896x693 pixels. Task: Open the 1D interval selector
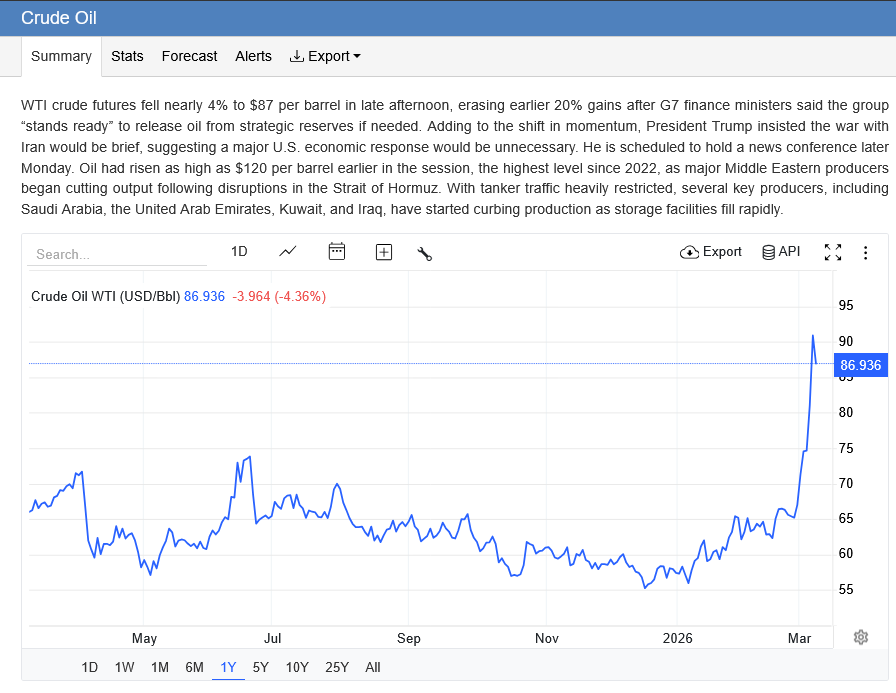coord(239,251)
